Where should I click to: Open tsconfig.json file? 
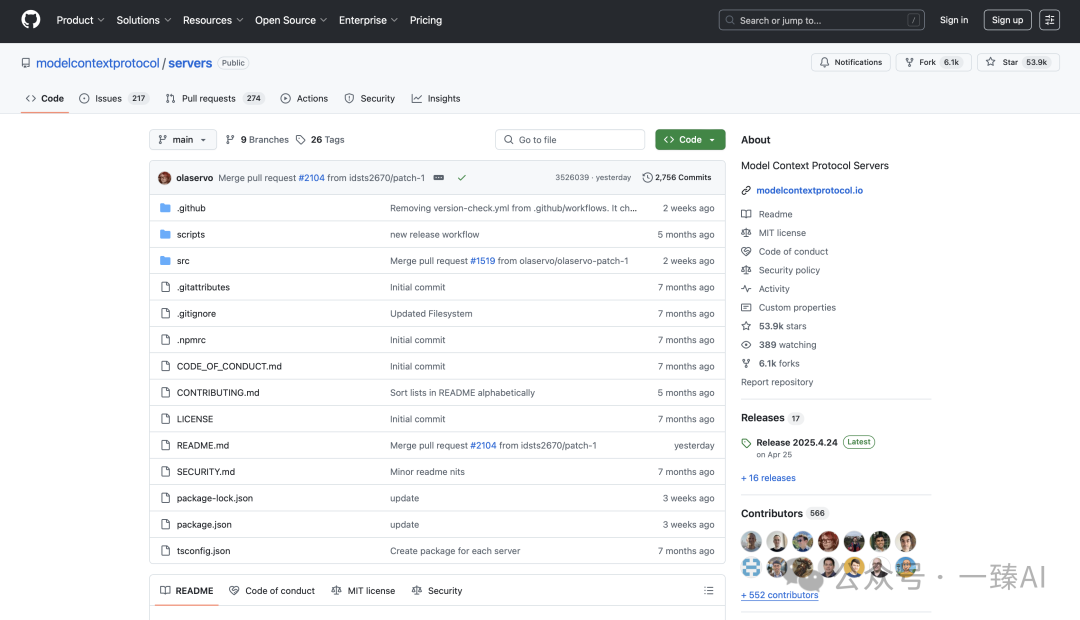(203, 550)
